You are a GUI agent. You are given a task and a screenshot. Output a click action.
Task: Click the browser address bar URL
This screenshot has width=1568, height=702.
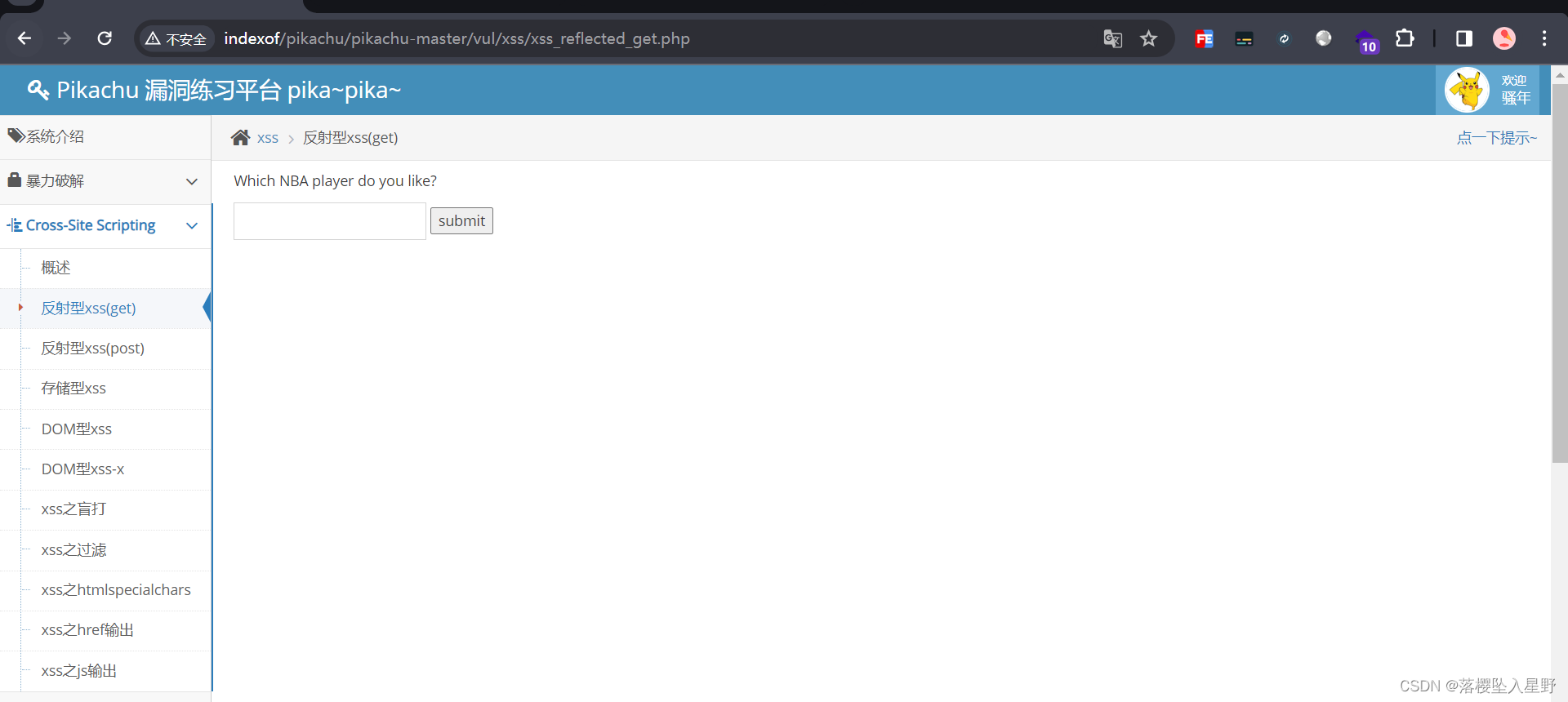pos(457,38)
